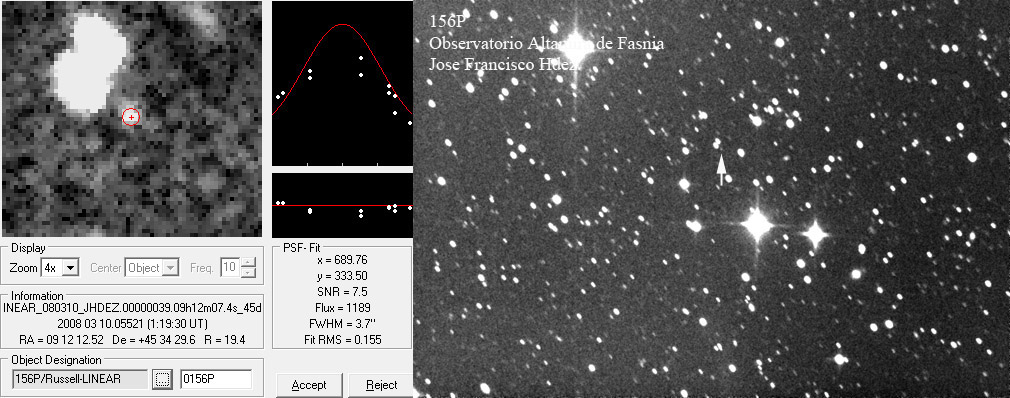
Task: Click the image filename in Information panel
Action: point(132,308)
